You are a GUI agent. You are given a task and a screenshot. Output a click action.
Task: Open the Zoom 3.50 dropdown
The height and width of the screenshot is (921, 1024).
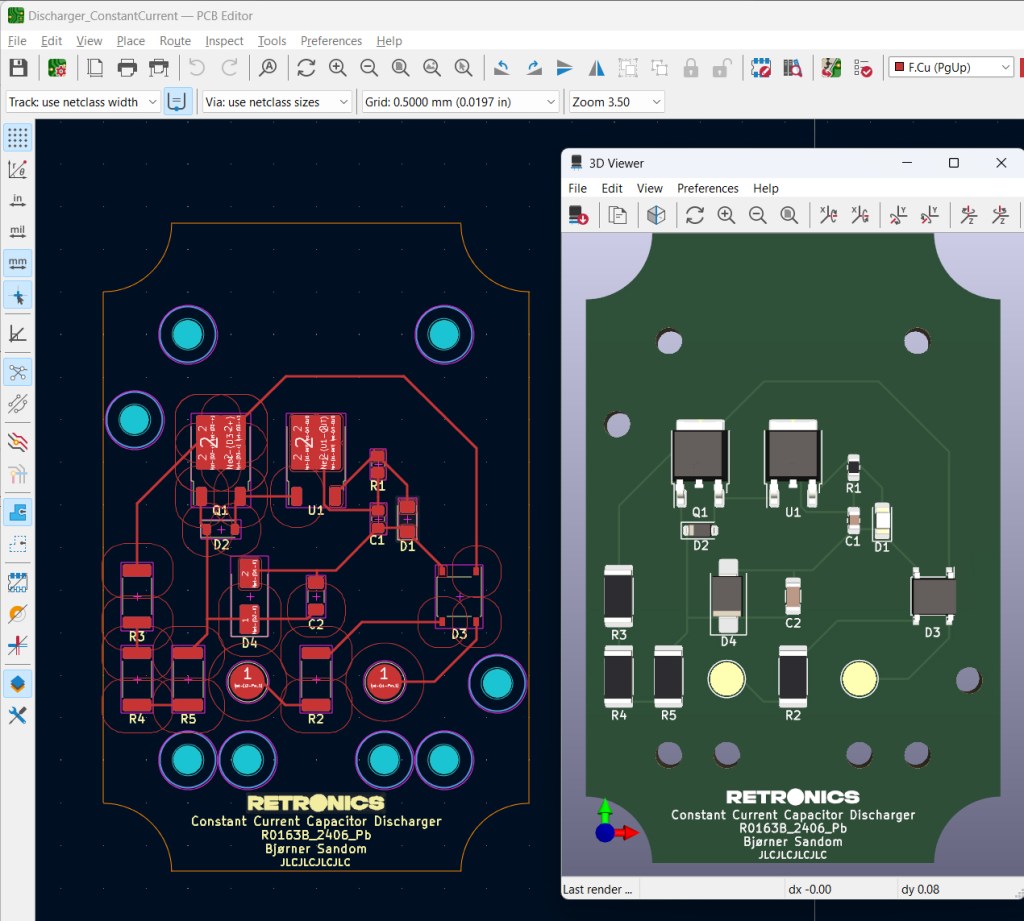click(616, 102)
